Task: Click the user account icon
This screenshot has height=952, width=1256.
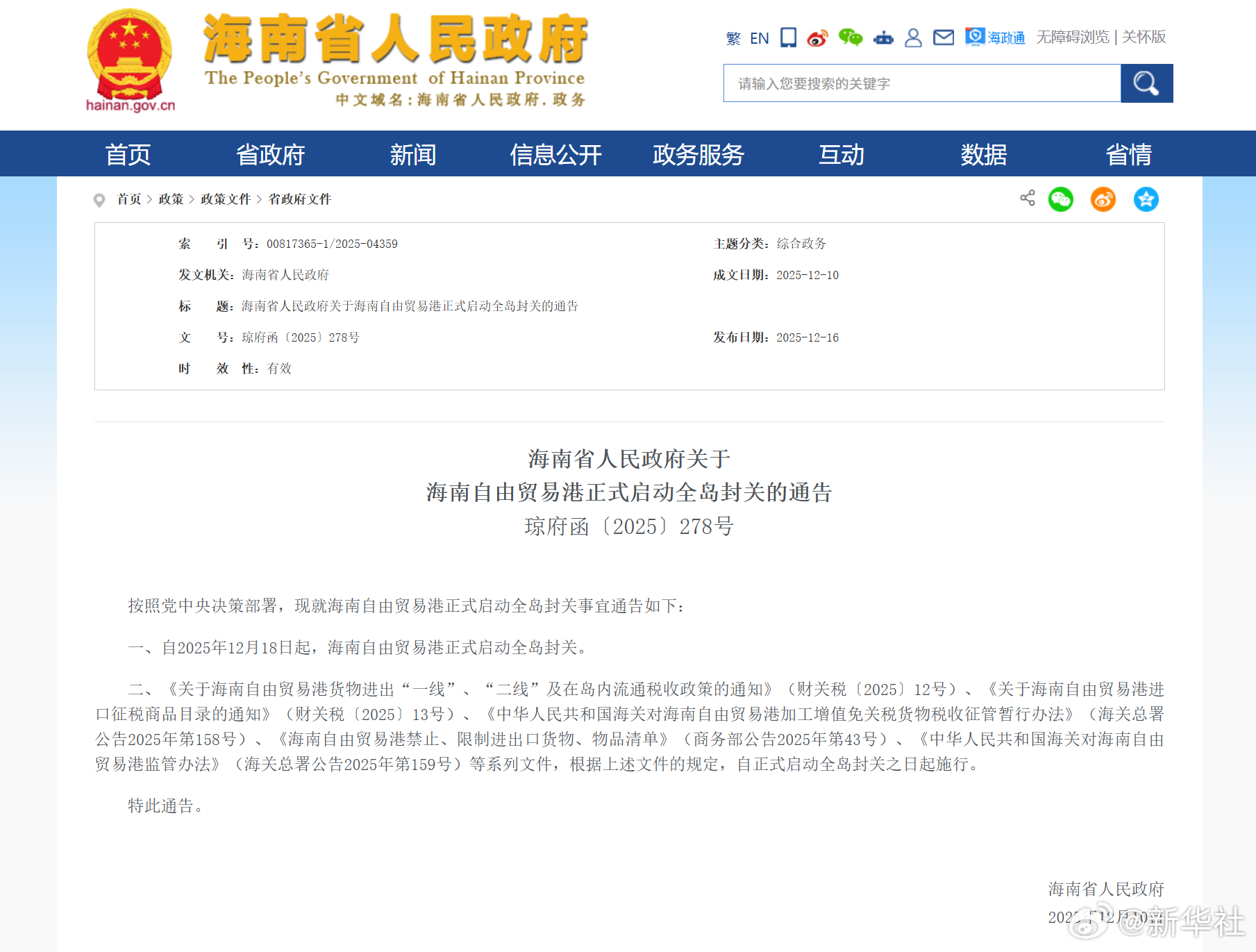Action: (x=914, y=37)
